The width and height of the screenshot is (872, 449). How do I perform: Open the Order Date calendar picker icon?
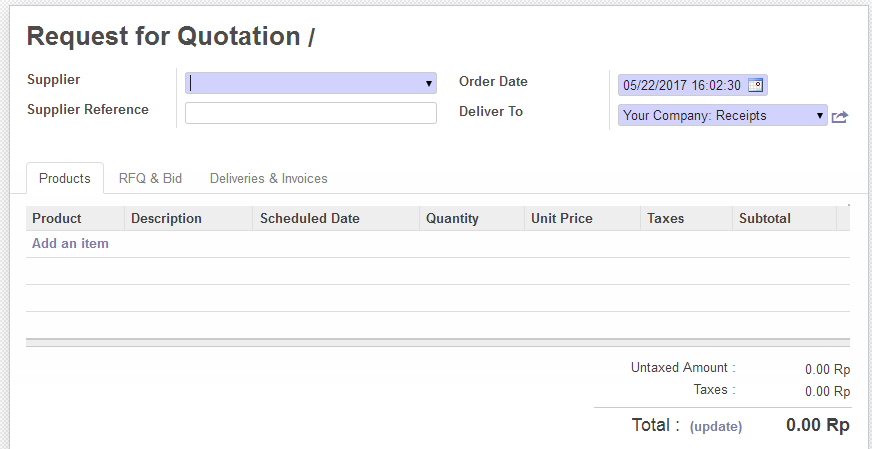pos(756,86)
